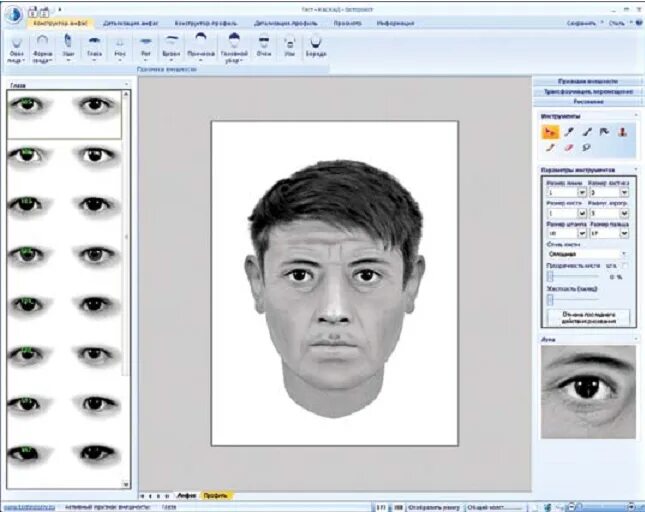Click the second save icon in quick access

tap(44, 12)
